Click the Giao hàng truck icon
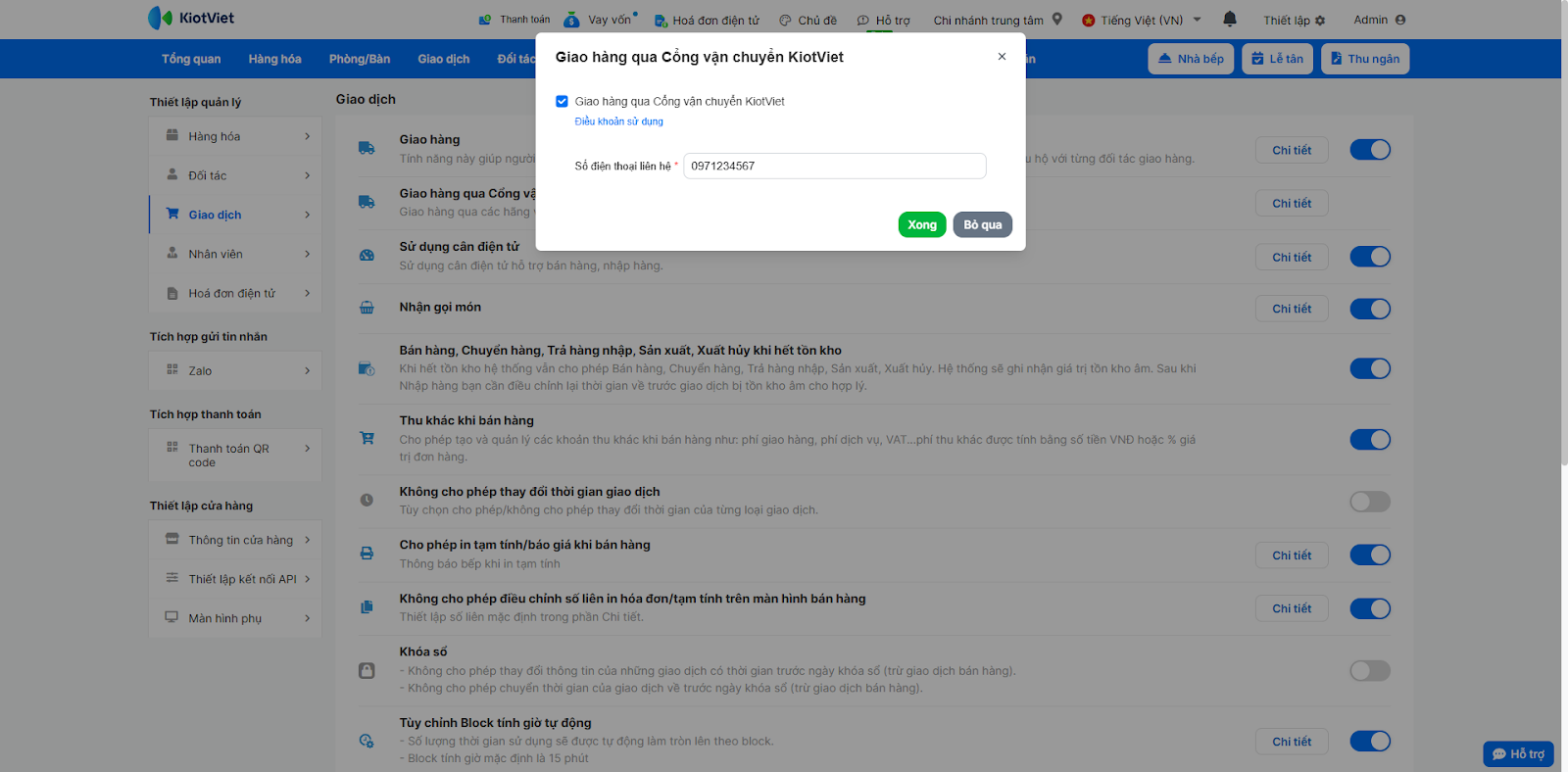 click(367, 148)
